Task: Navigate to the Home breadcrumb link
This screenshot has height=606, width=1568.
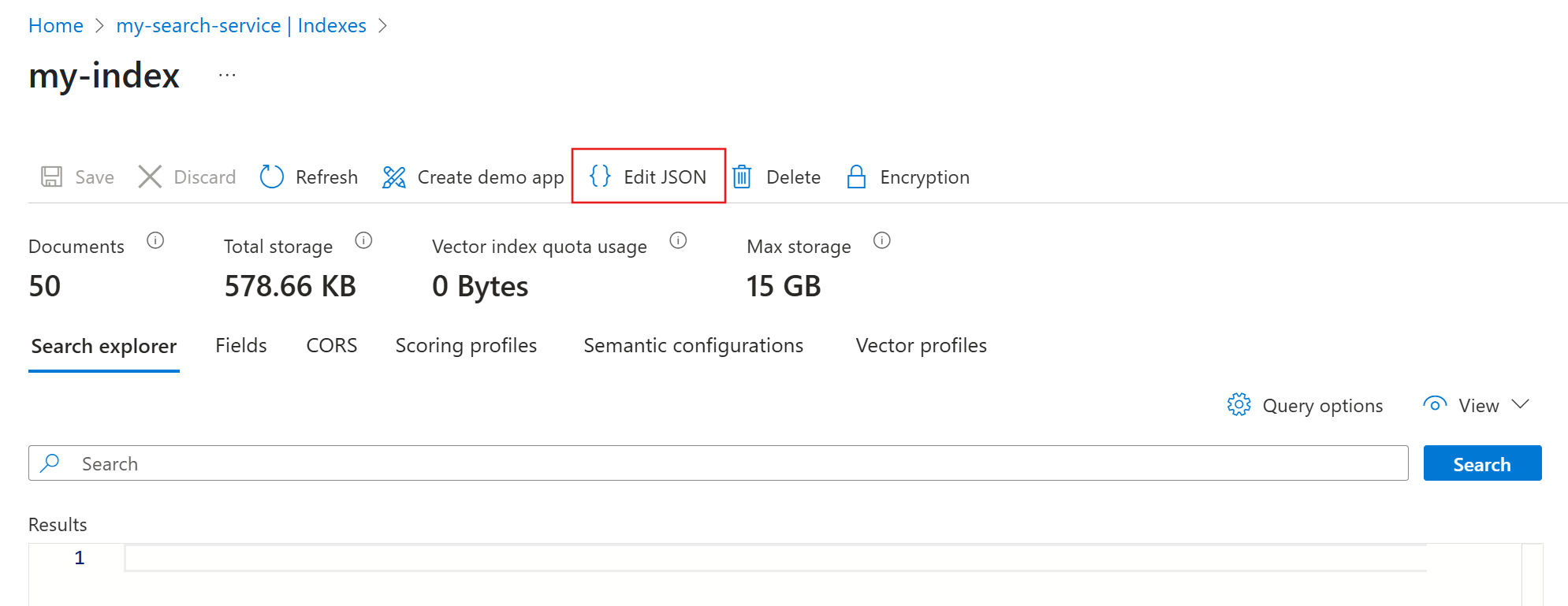Action: pos(56,25)
